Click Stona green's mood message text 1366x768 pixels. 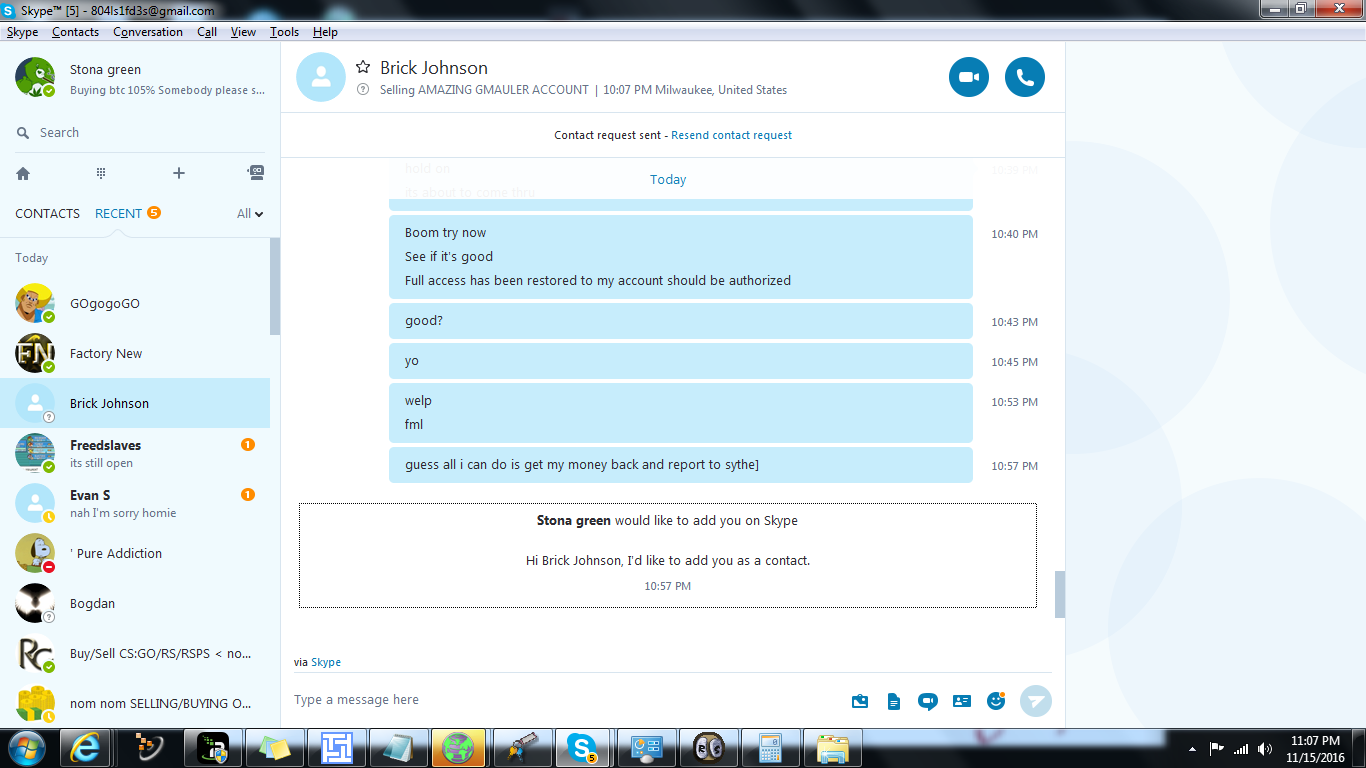167,90
